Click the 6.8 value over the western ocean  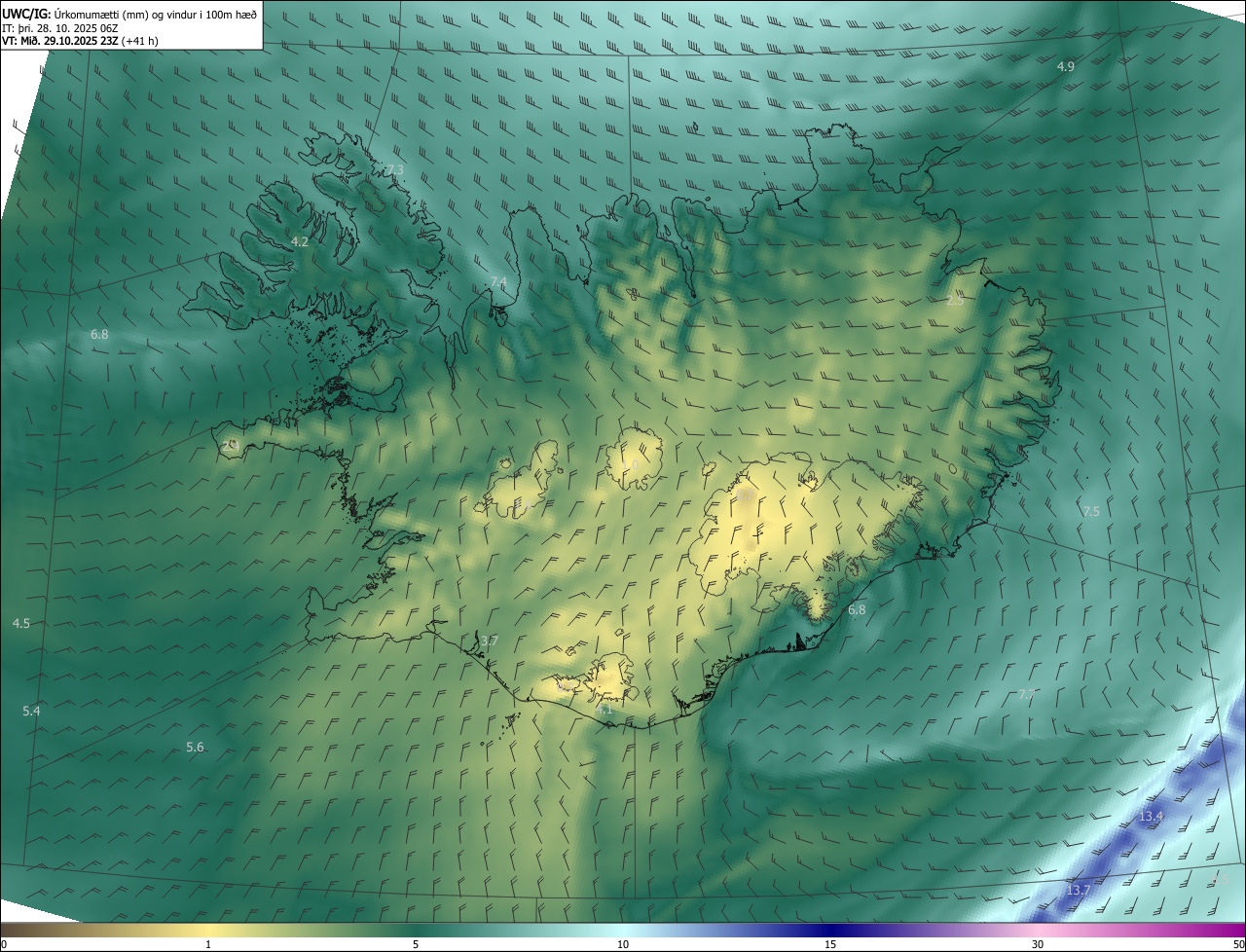tap(99, 335)
